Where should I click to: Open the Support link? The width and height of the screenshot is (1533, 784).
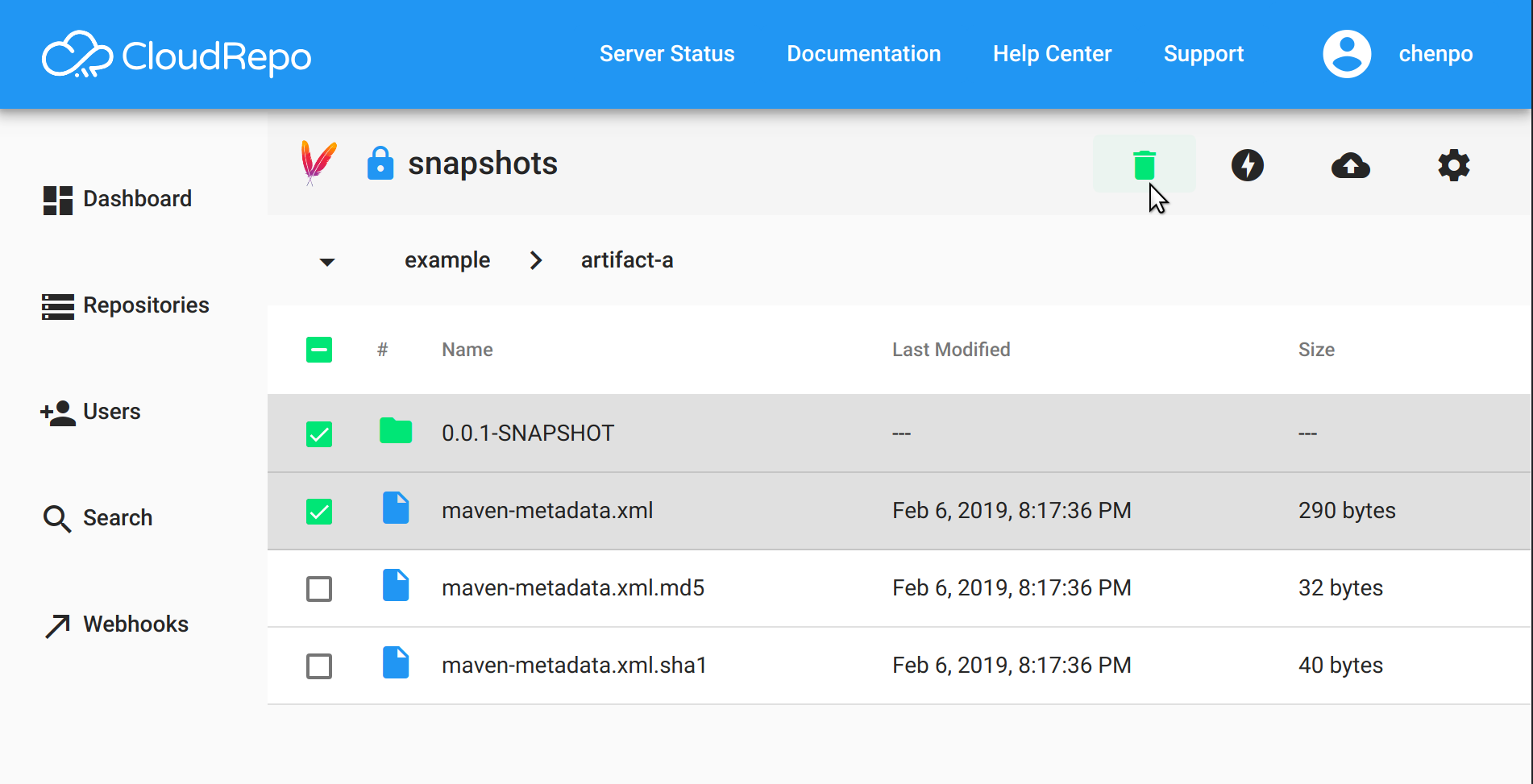(x=1203, y=54)
